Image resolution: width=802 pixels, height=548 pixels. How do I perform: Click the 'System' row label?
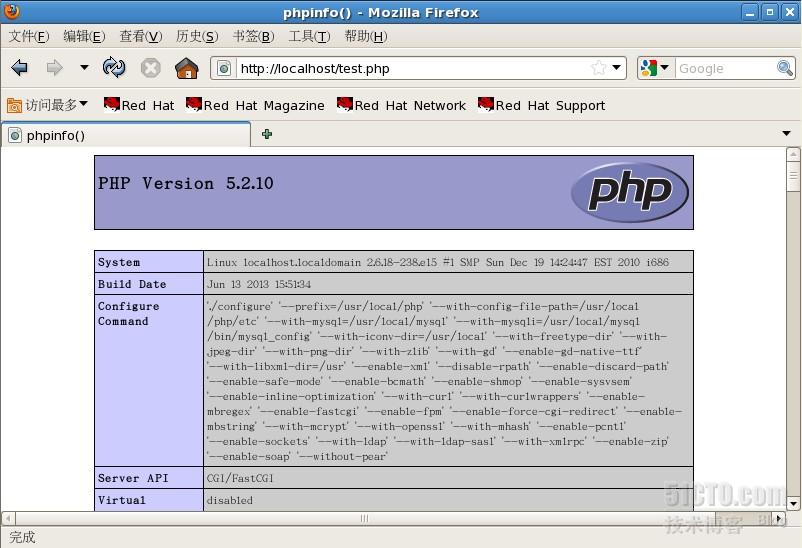coord(119,262)
